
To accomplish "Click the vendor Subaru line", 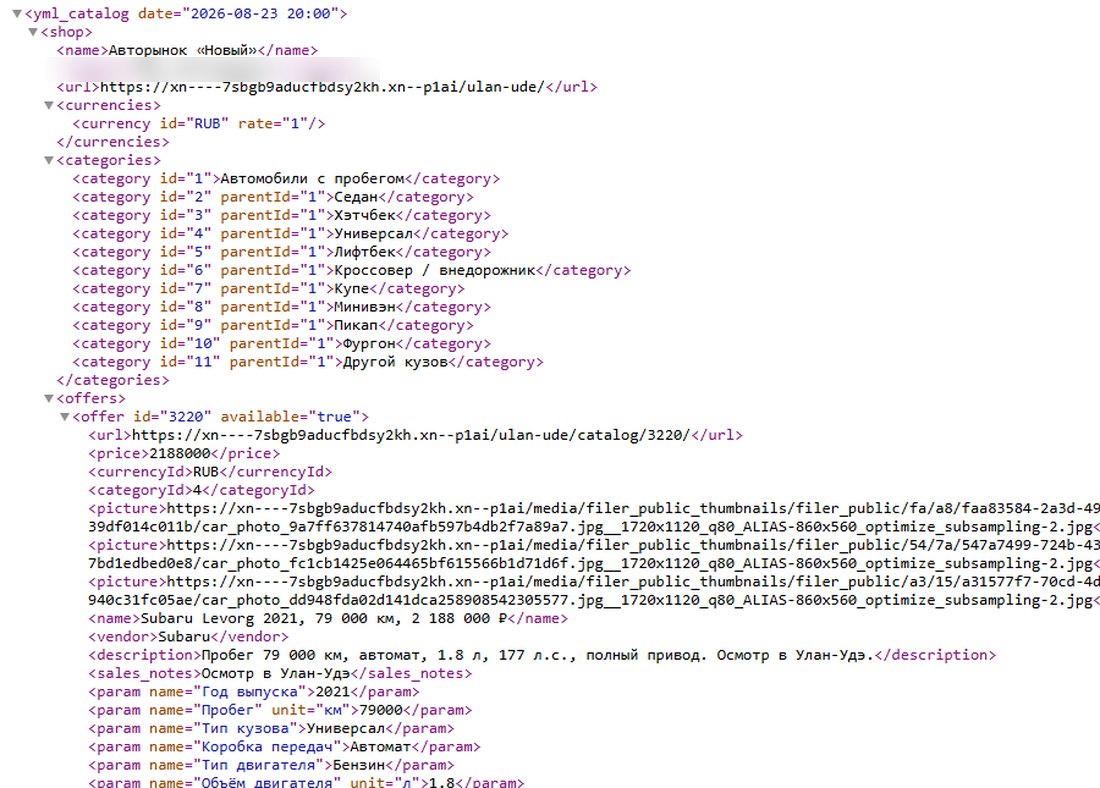I will 189,636.
